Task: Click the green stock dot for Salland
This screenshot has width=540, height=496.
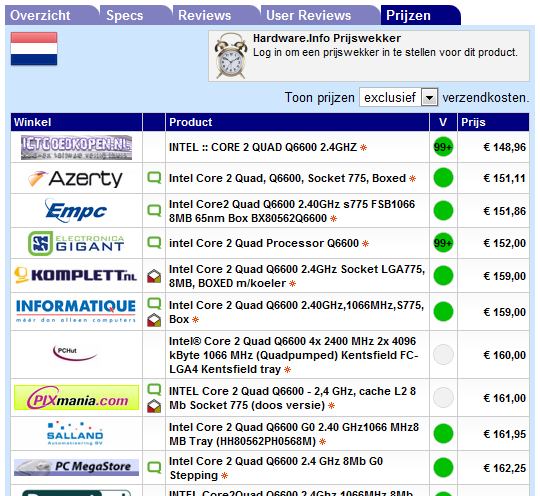Action: click(x=443, y=433)
